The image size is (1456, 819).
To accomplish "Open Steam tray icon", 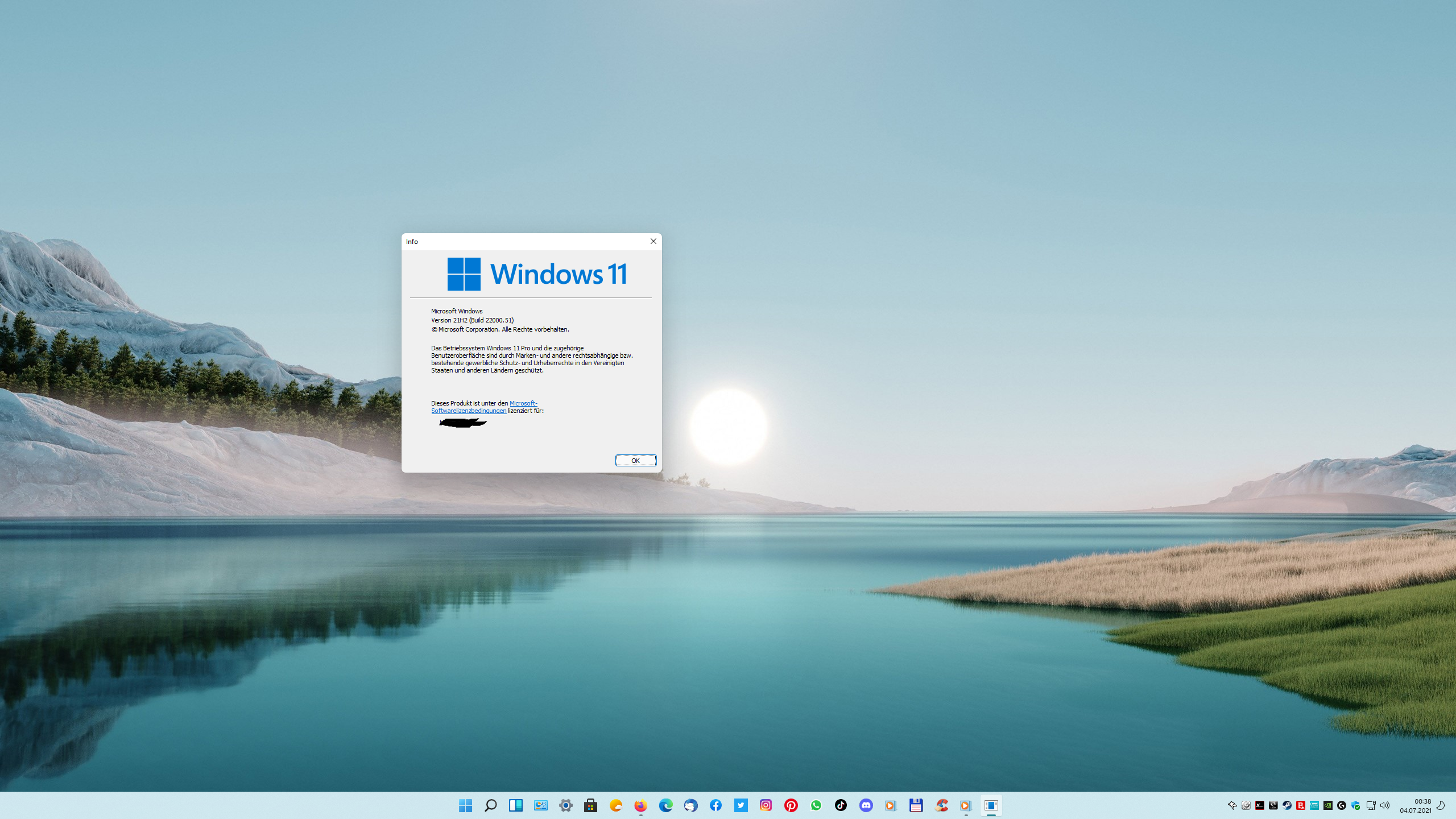I will pos(1287,805).
